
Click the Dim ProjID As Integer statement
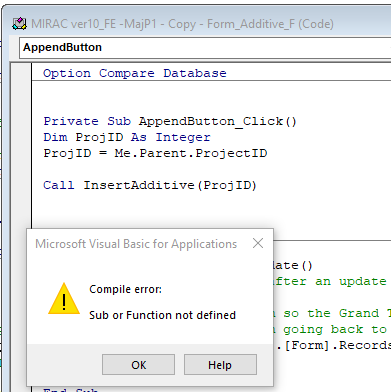127,137
